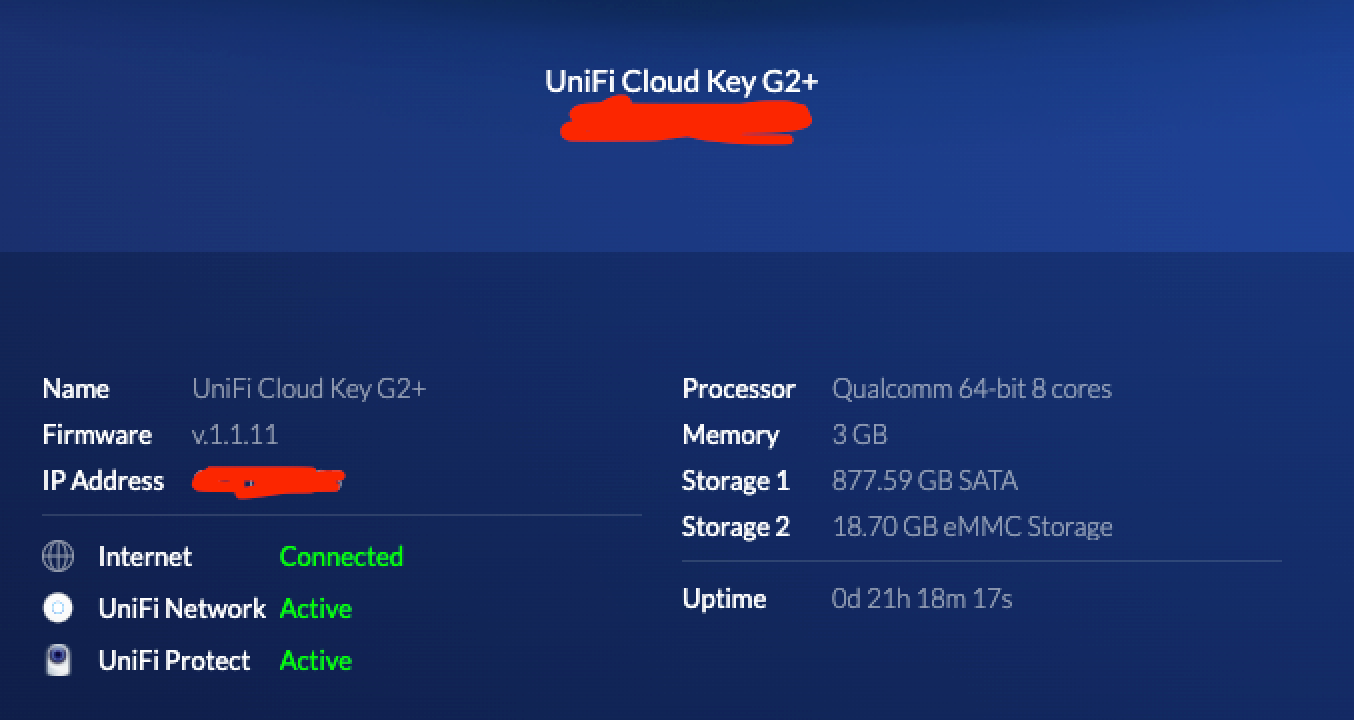Image resolution: width=1354 pixels, height=720 pixels.
Task: Click the Internet status label
Action: tap(145, 557)
